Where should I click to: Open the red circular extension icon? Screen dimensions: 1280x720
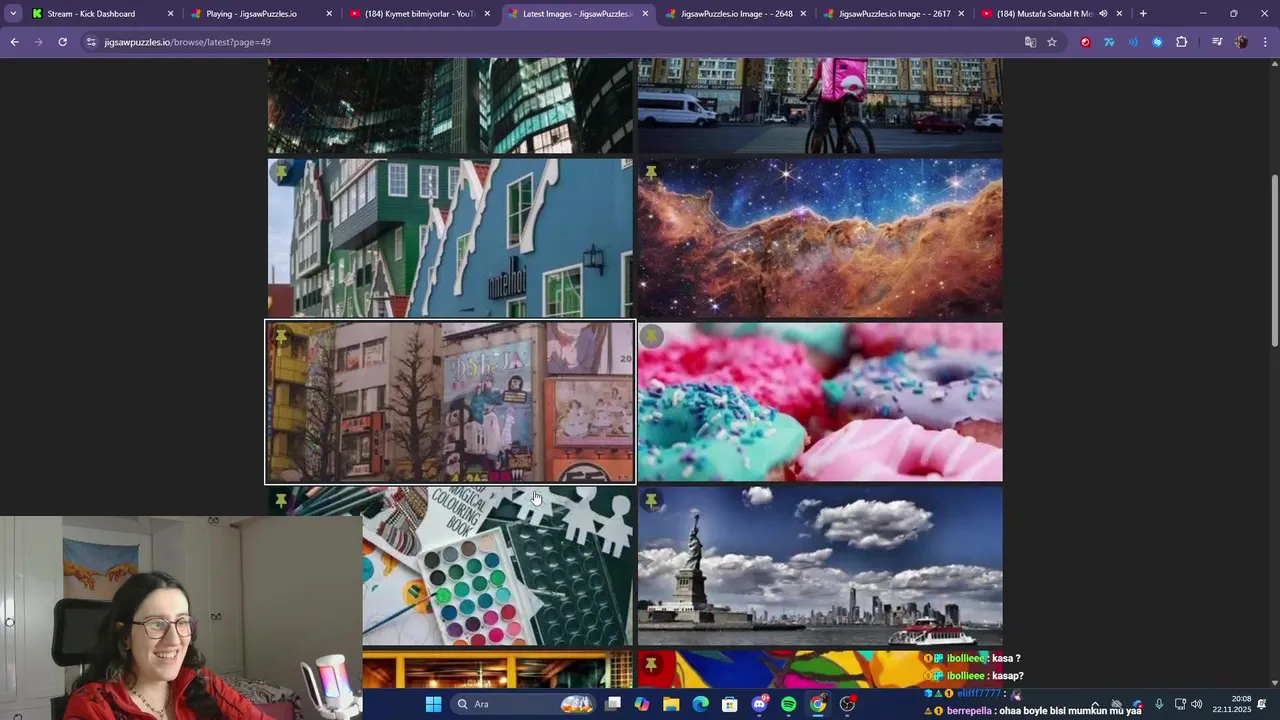coord(1085,42)
